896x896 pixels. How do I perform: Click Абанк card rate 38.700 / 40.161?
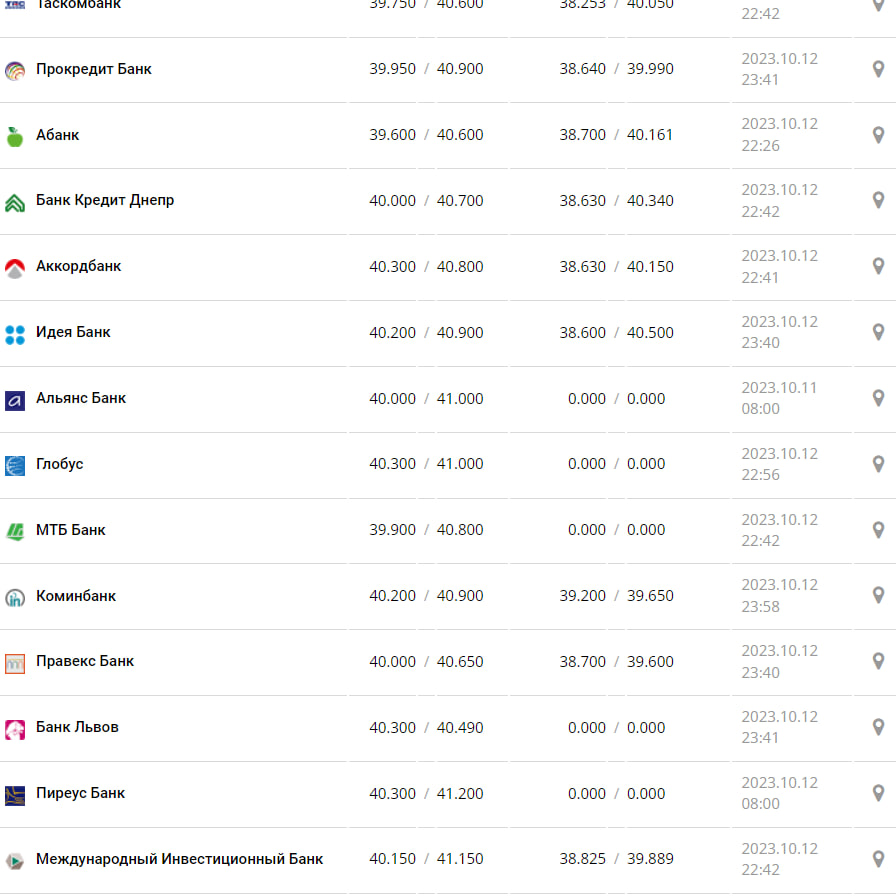click(x=616, y=135)
